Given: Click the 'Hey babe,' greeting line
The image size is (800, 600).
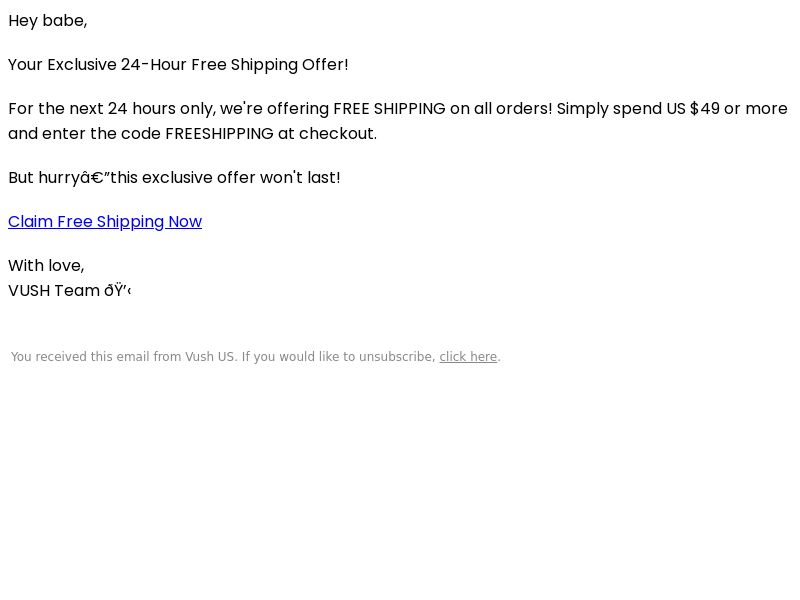Looking at the screenshot, I should [x=48, y=21].
